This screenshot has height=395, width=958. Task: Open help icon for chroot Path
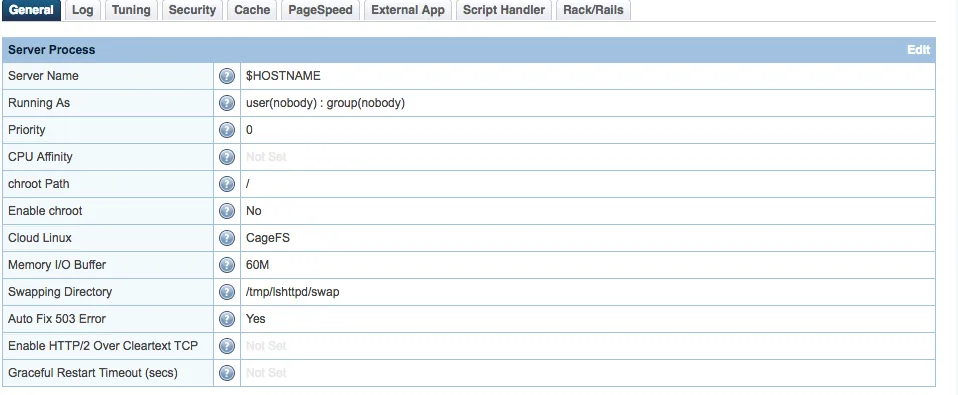227,184
